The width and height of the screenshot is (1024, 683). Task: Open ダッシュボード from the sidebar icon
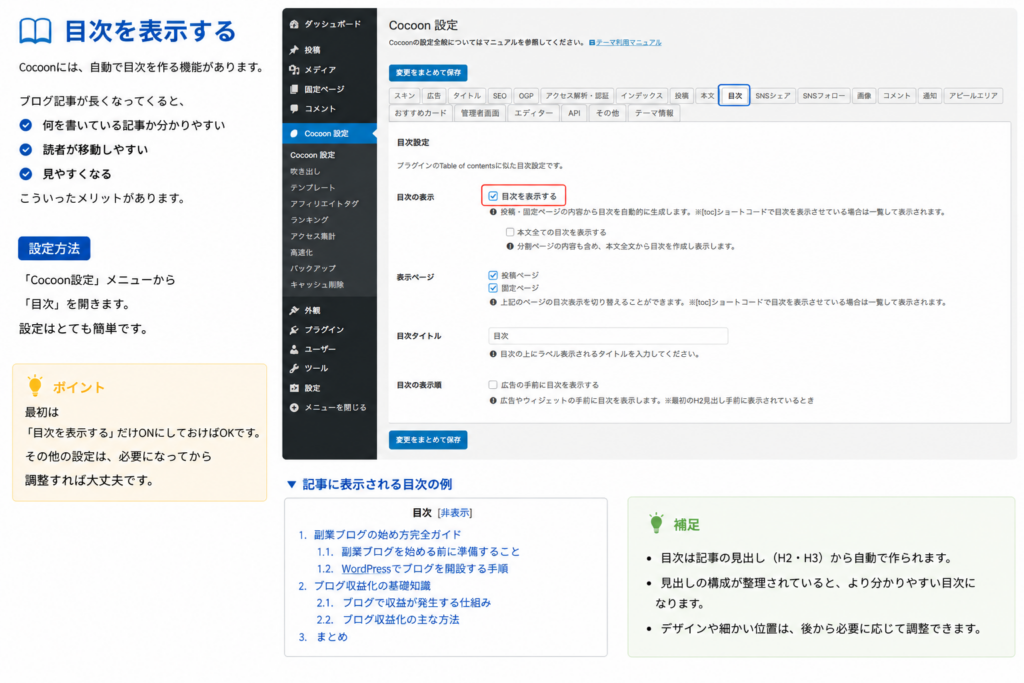(294, 24)
